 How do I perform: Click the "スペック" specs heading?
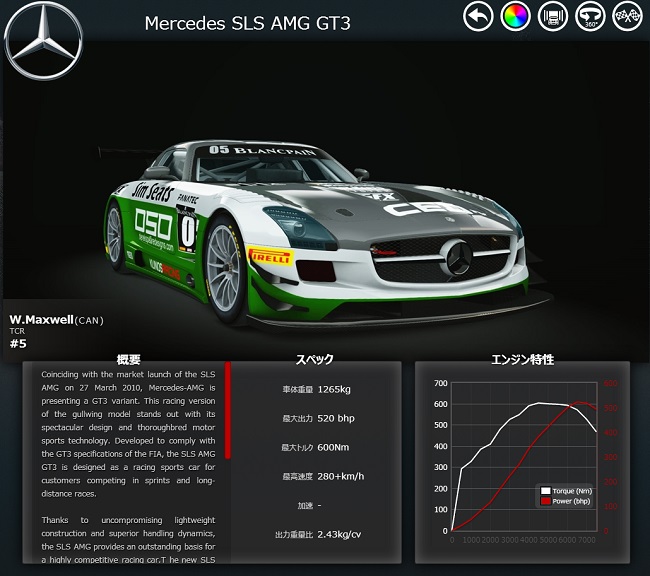[x=314, y=359]
